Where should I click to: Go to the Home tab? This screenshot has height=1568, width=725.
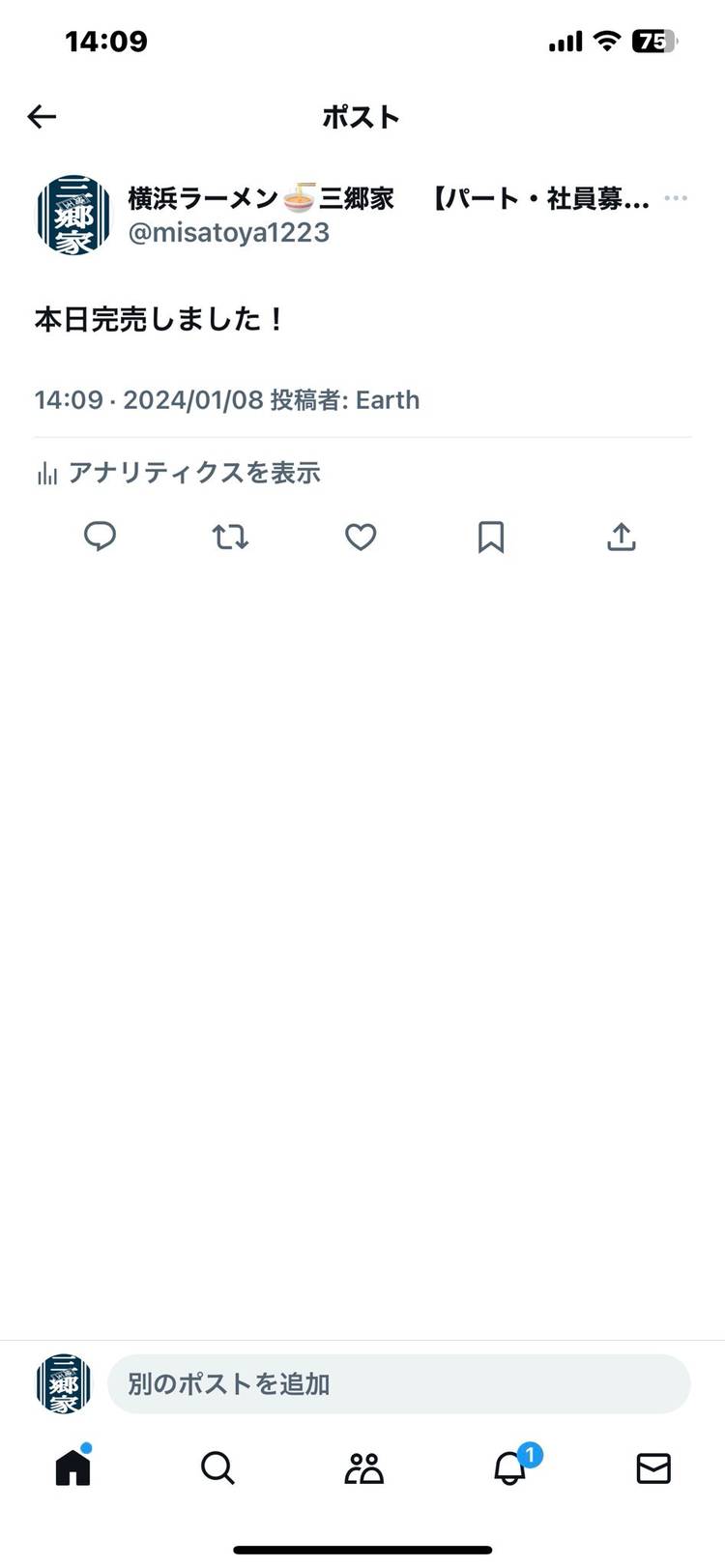[x=72, y=1467]
